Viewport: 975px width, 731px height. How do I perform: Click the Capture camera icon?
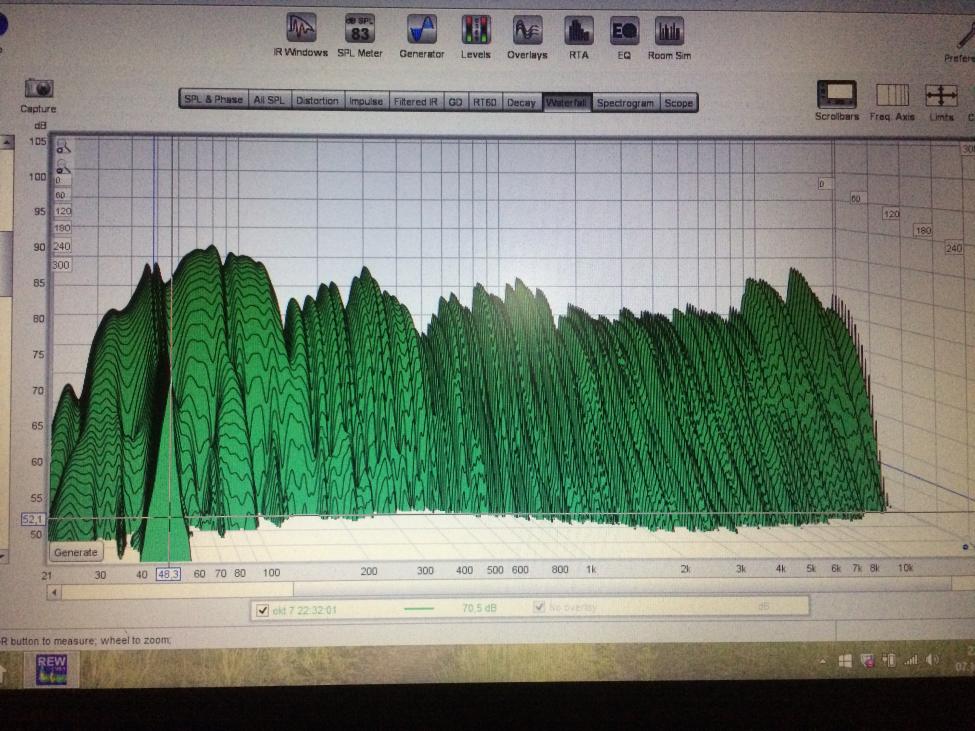(x=39, y=89)
